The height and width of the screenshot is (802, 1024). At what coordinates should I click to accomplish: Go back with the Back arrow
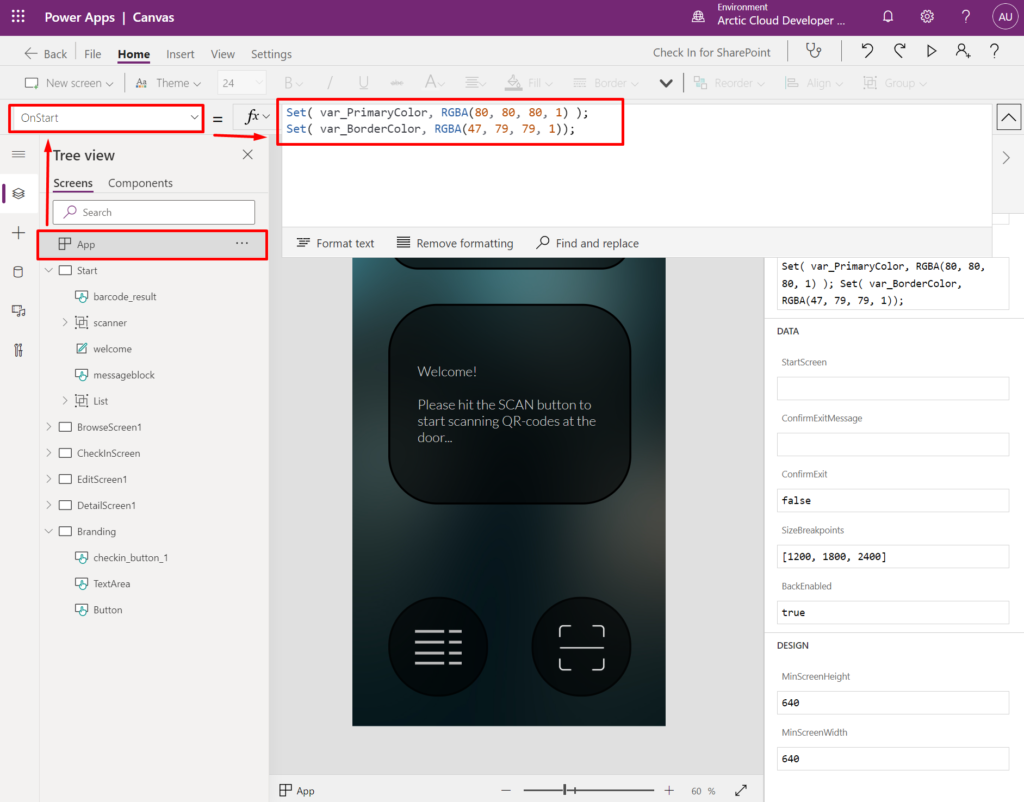[x=45, y=54]
